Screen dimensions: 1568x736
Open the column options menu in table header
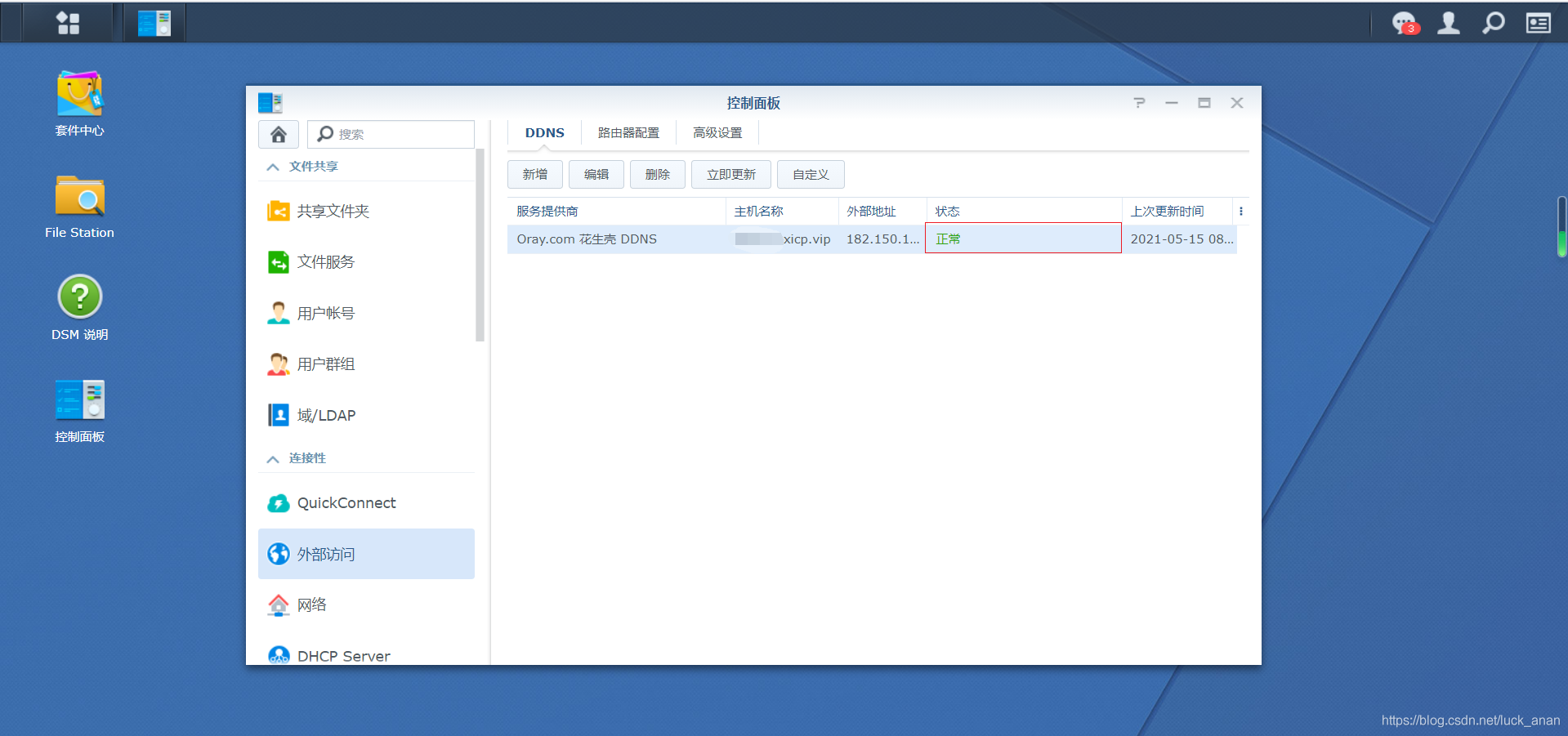1240,212
